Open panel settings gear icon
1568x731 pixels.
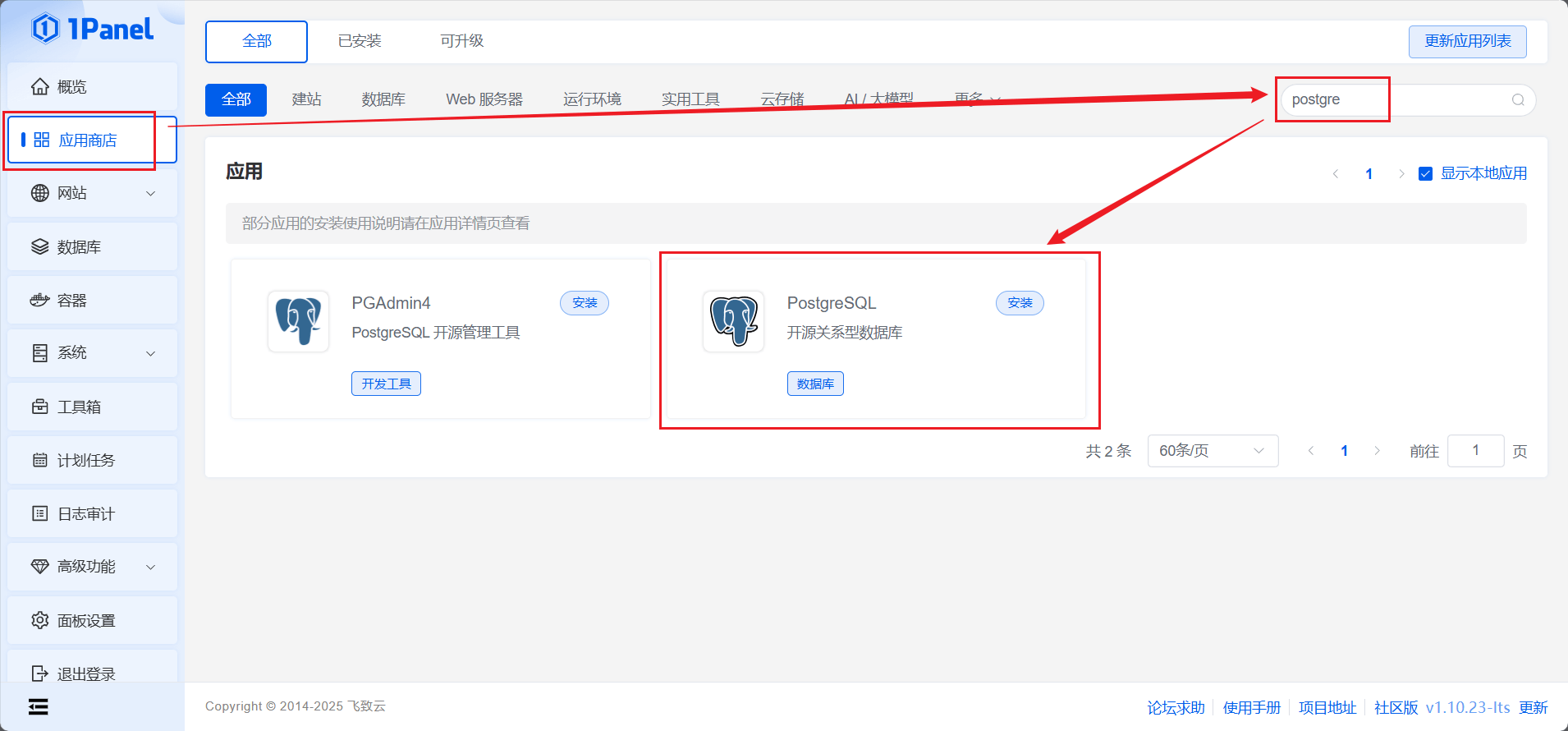pyautogui.click(x=39, y=621)
